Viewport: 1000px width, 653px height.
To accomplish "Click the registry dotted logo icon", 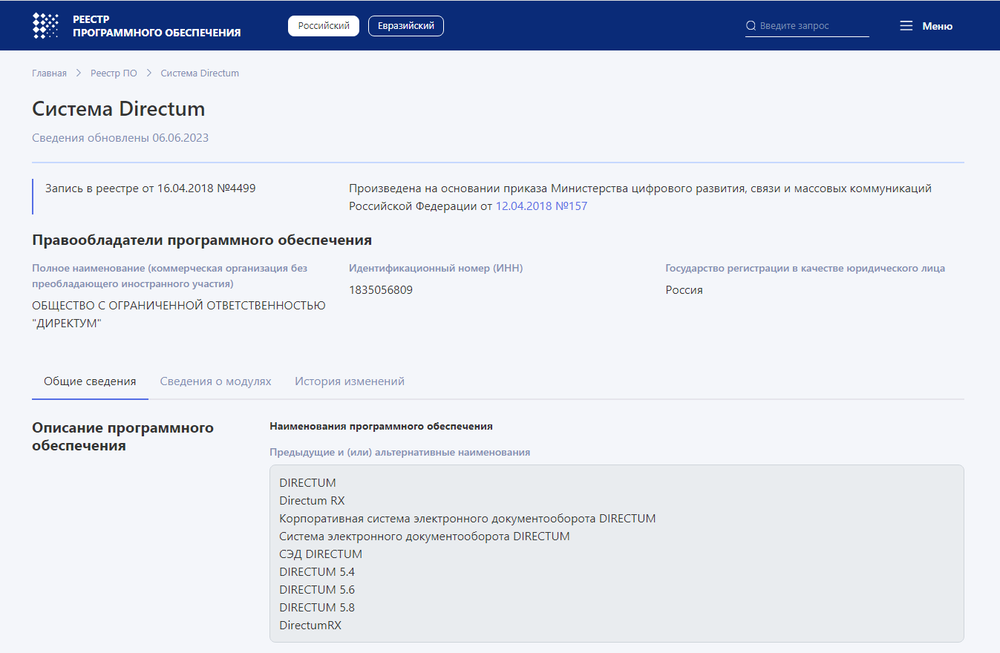I will point(45,26).
